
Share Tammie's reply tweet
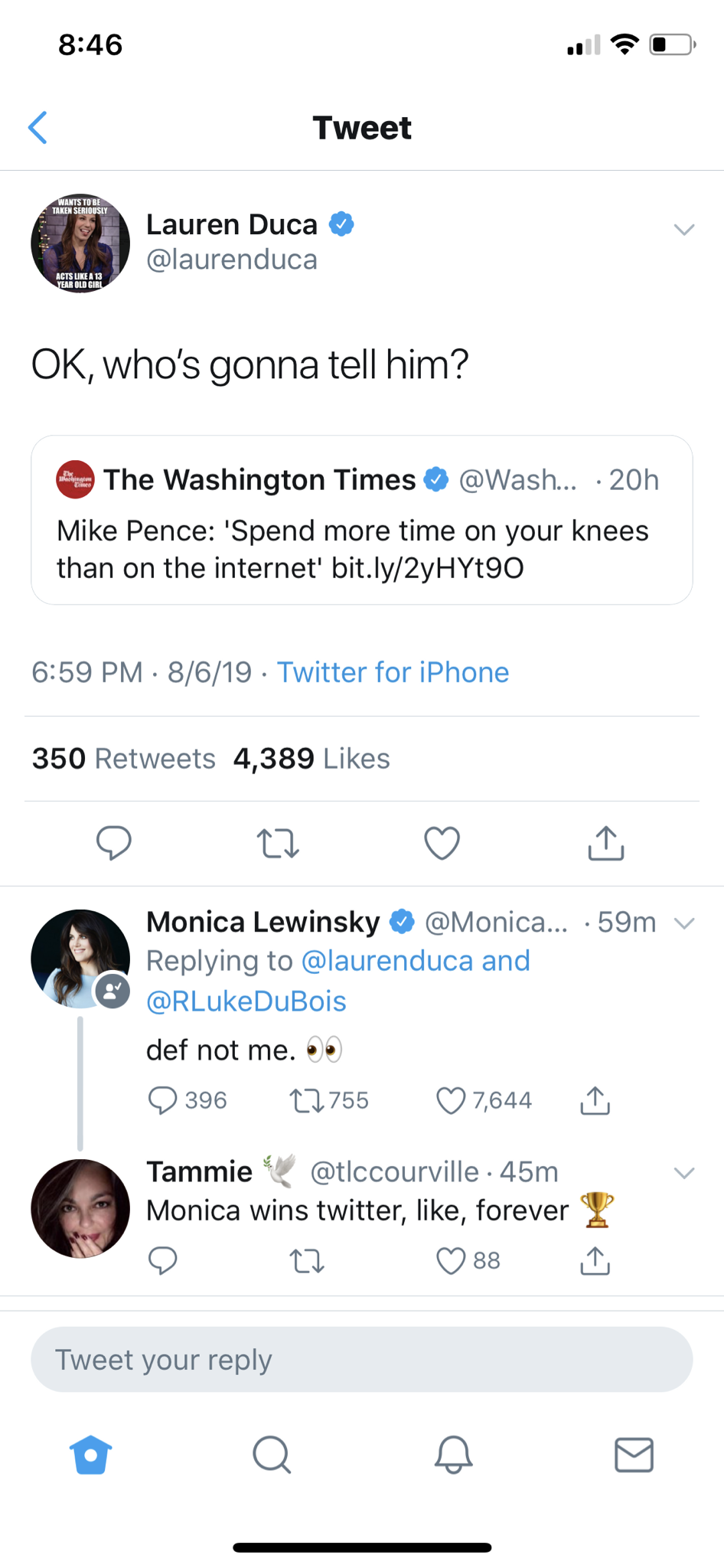(x=595, y=1260)
